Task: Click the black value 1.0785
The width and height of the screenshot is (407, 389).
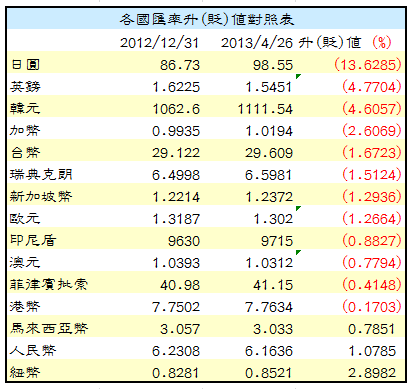Action: 372,351
